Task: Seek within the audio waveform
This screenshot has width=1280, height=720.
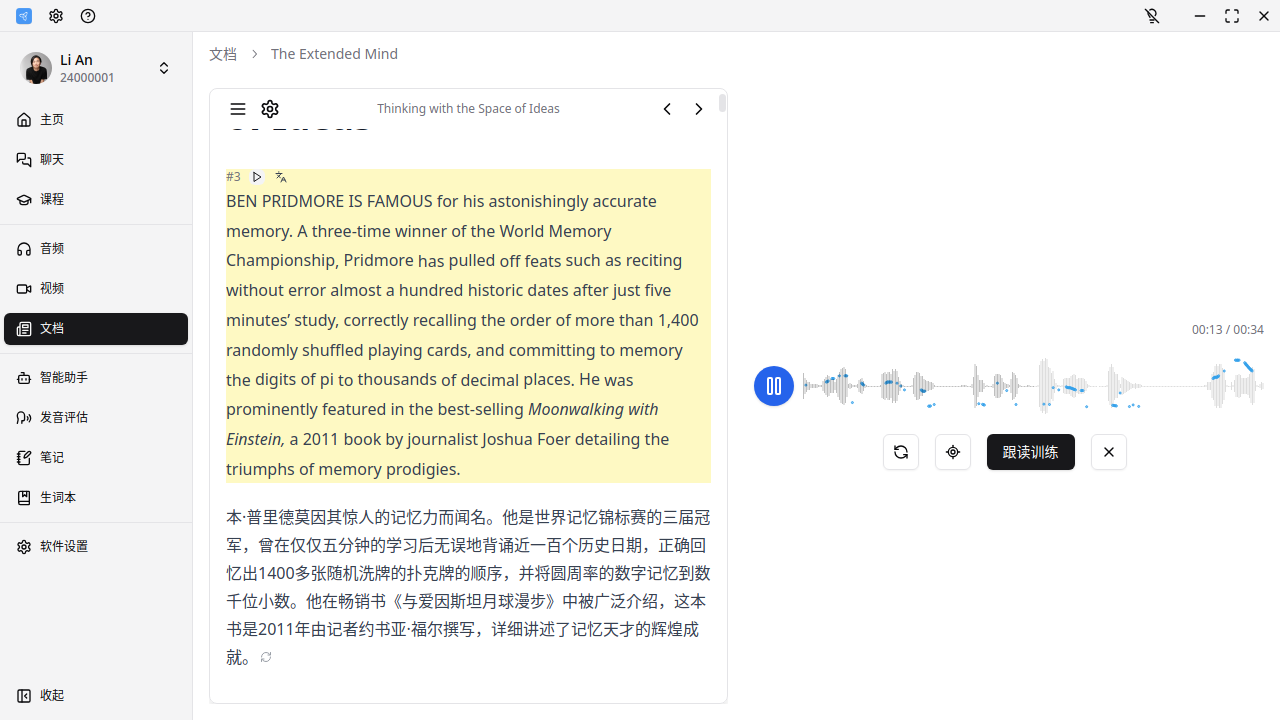Action: click(1030, 386)
